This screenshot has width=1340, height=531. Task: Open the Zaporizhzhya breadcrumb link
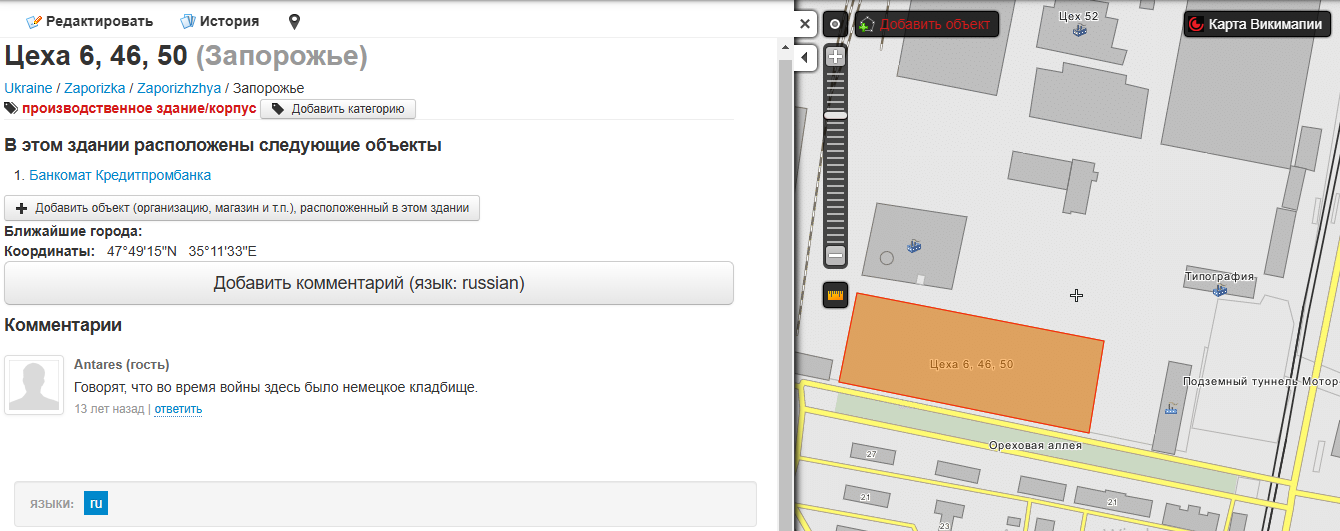(x=179, y=88)
